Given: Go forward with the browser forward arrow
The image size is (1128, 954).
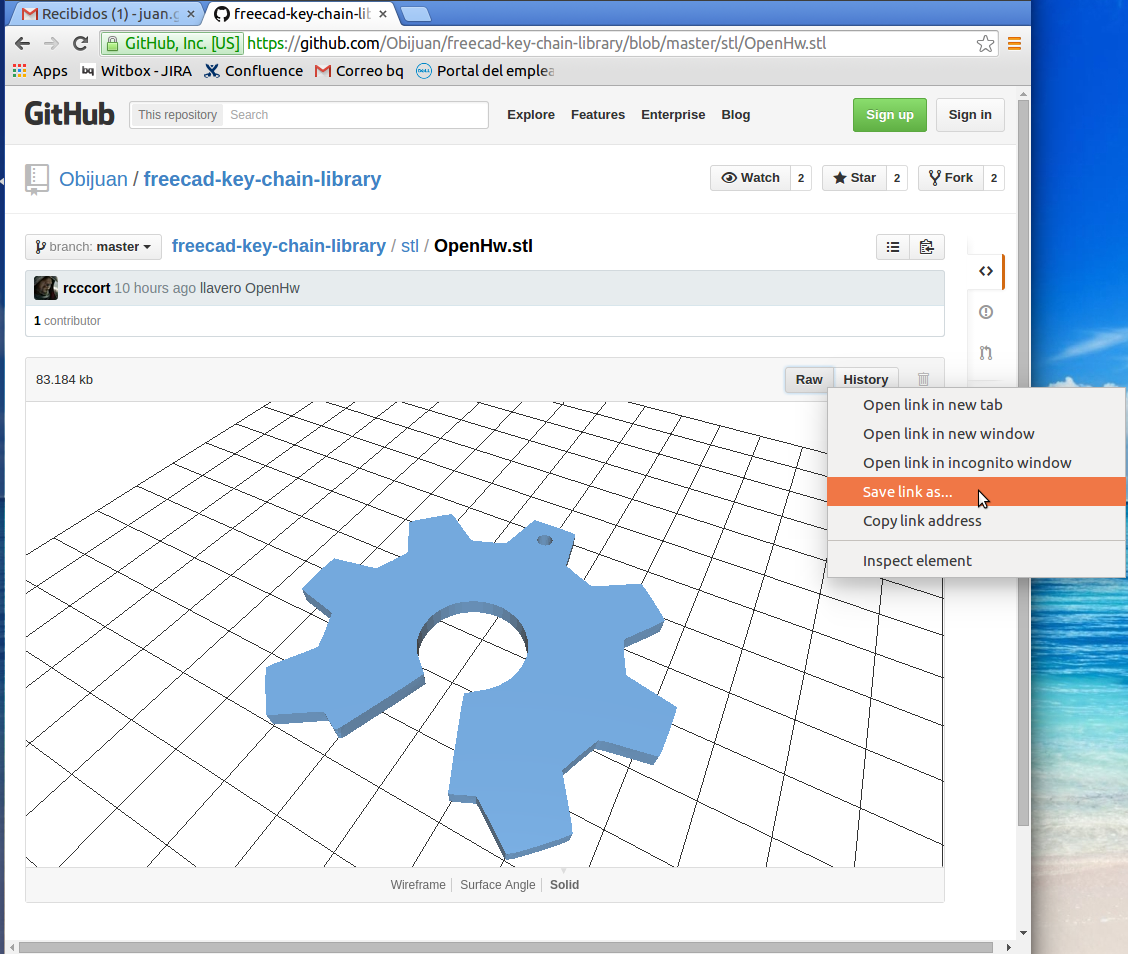Looking at the screenshot, I should (51, 44).
